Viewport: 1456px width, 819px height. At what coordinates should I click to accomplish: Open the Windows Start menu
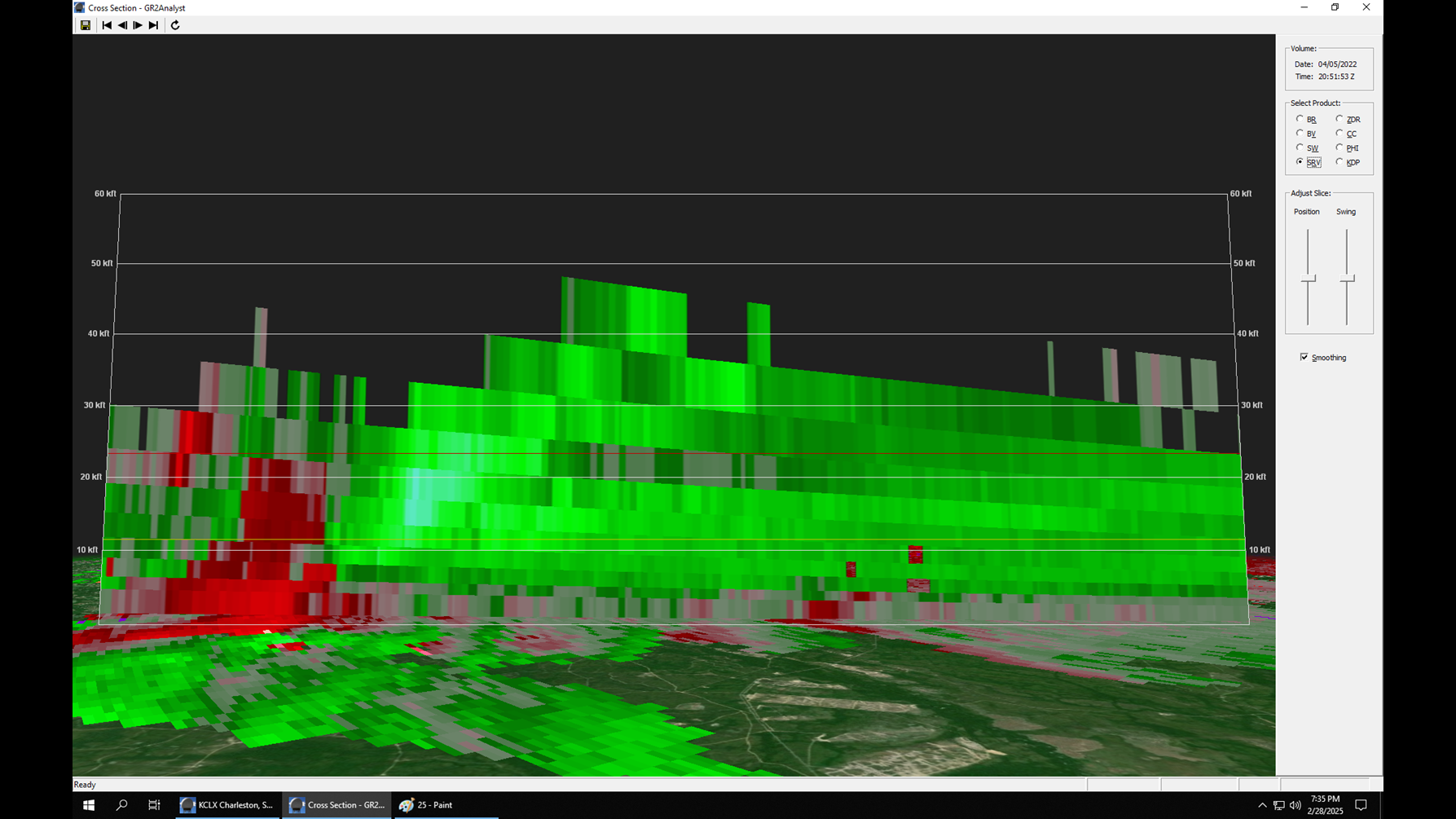tap(89, 805)
